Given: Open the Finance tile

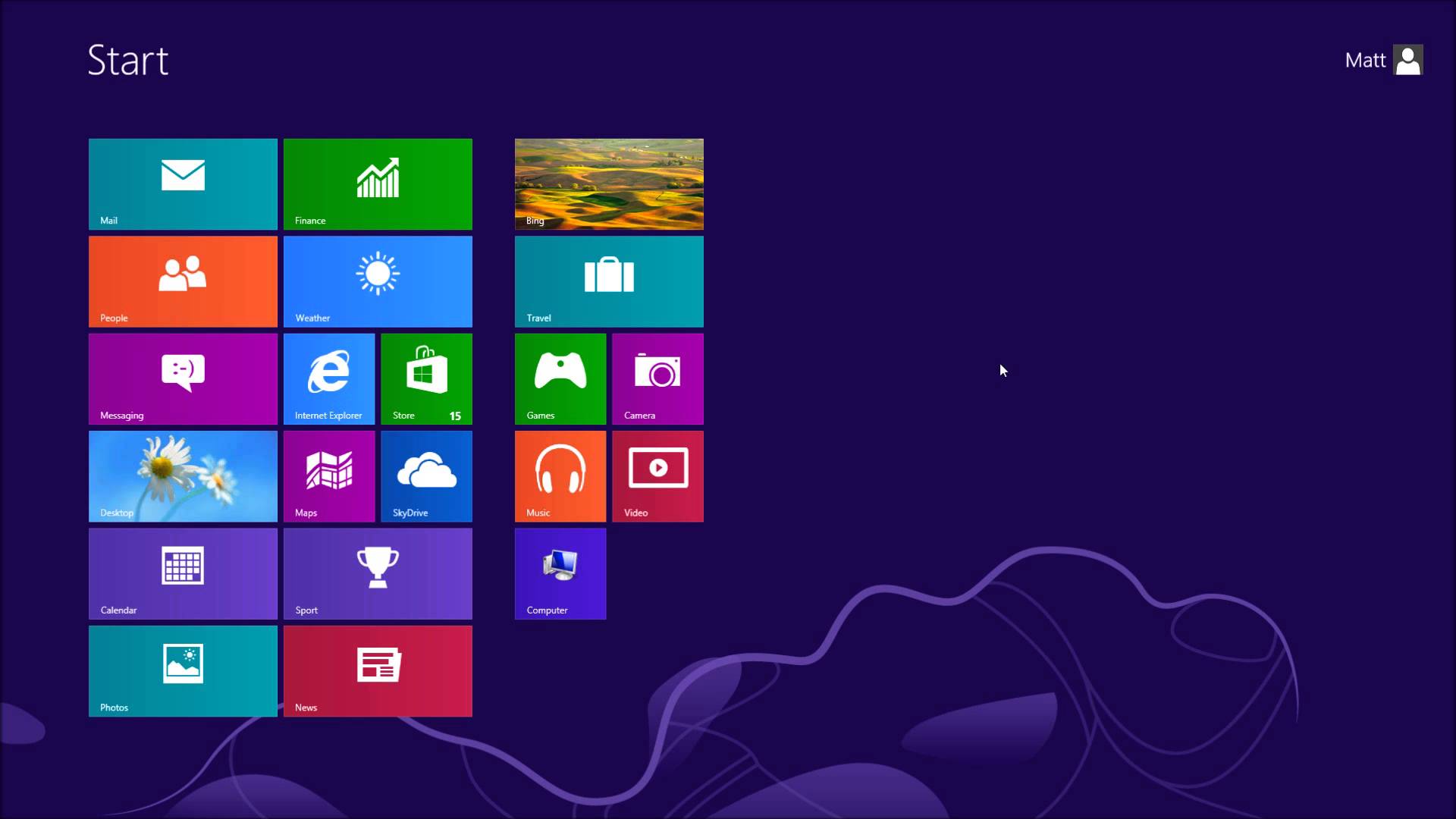Looking at the screenshot, I should tap(378, 184).
